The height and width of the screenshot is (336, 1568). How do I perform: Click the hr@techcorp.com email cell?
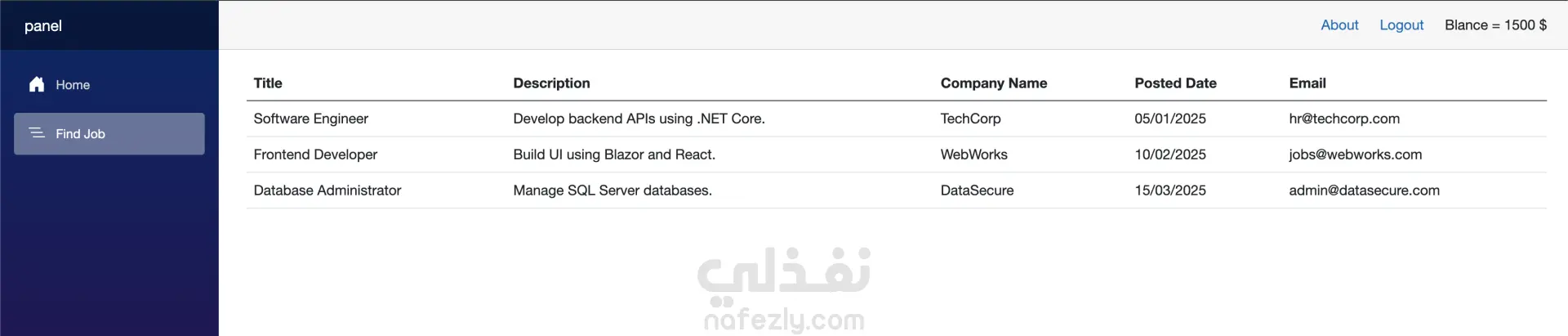point(1344,119)
